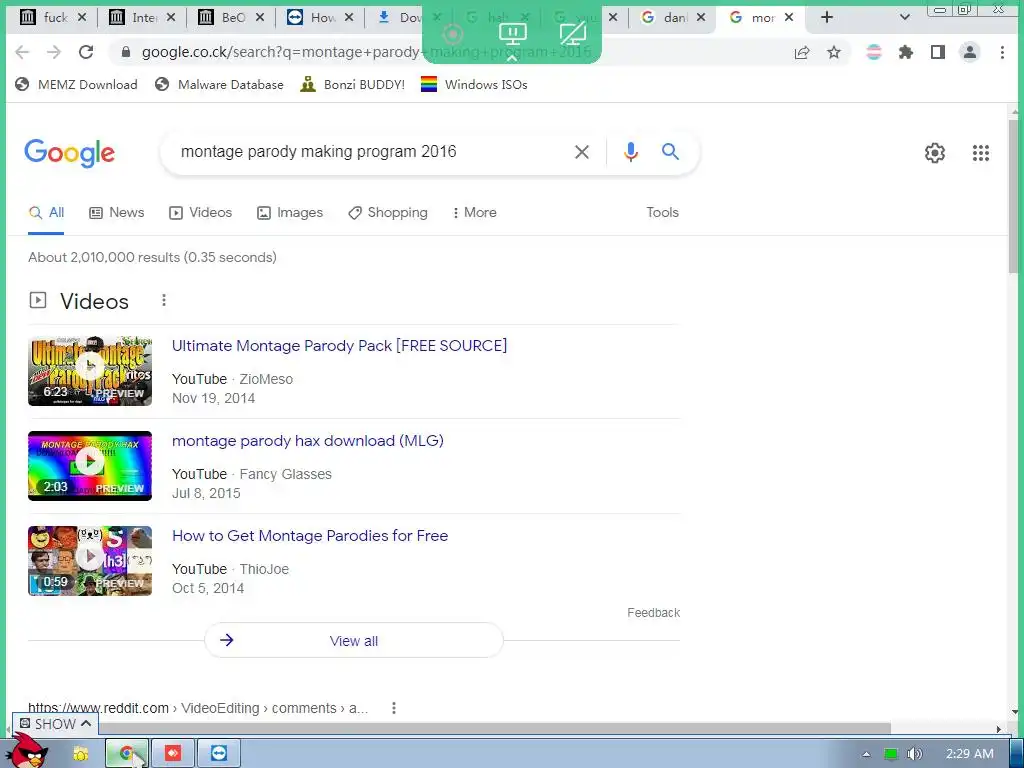1024x768 pixels.
Task: Open TeamViewer in the taskbar
Action: (x=219, y=754)
